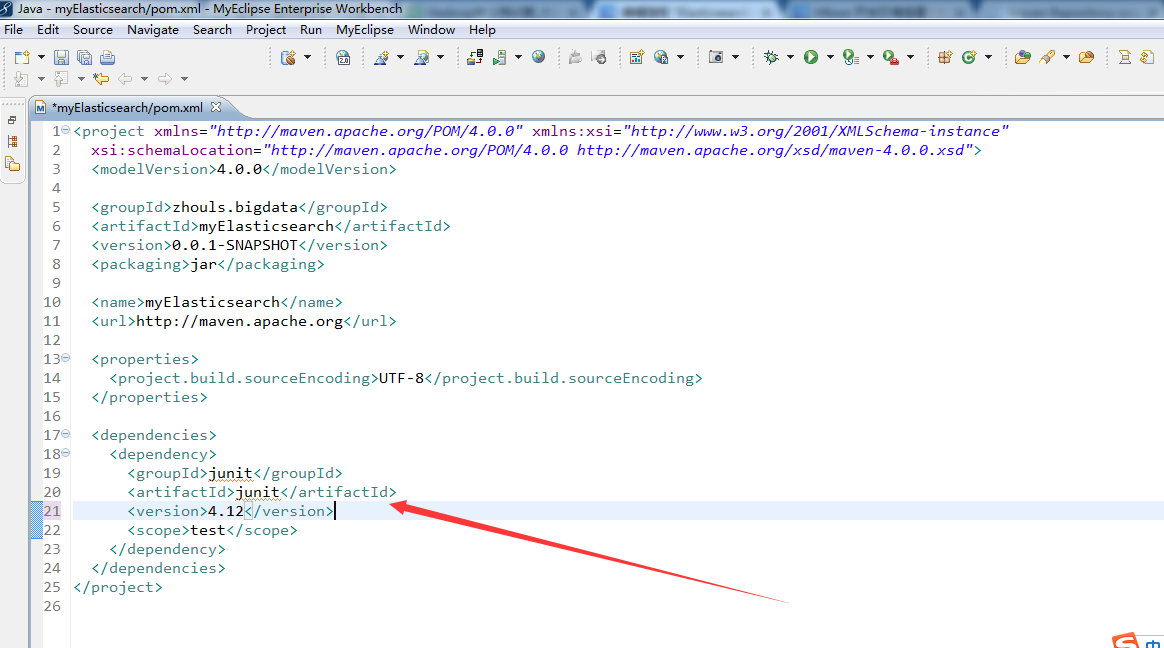The image size is (1164, 648).
Task: Click the camera snapshot icon
Action: [716, 57]
